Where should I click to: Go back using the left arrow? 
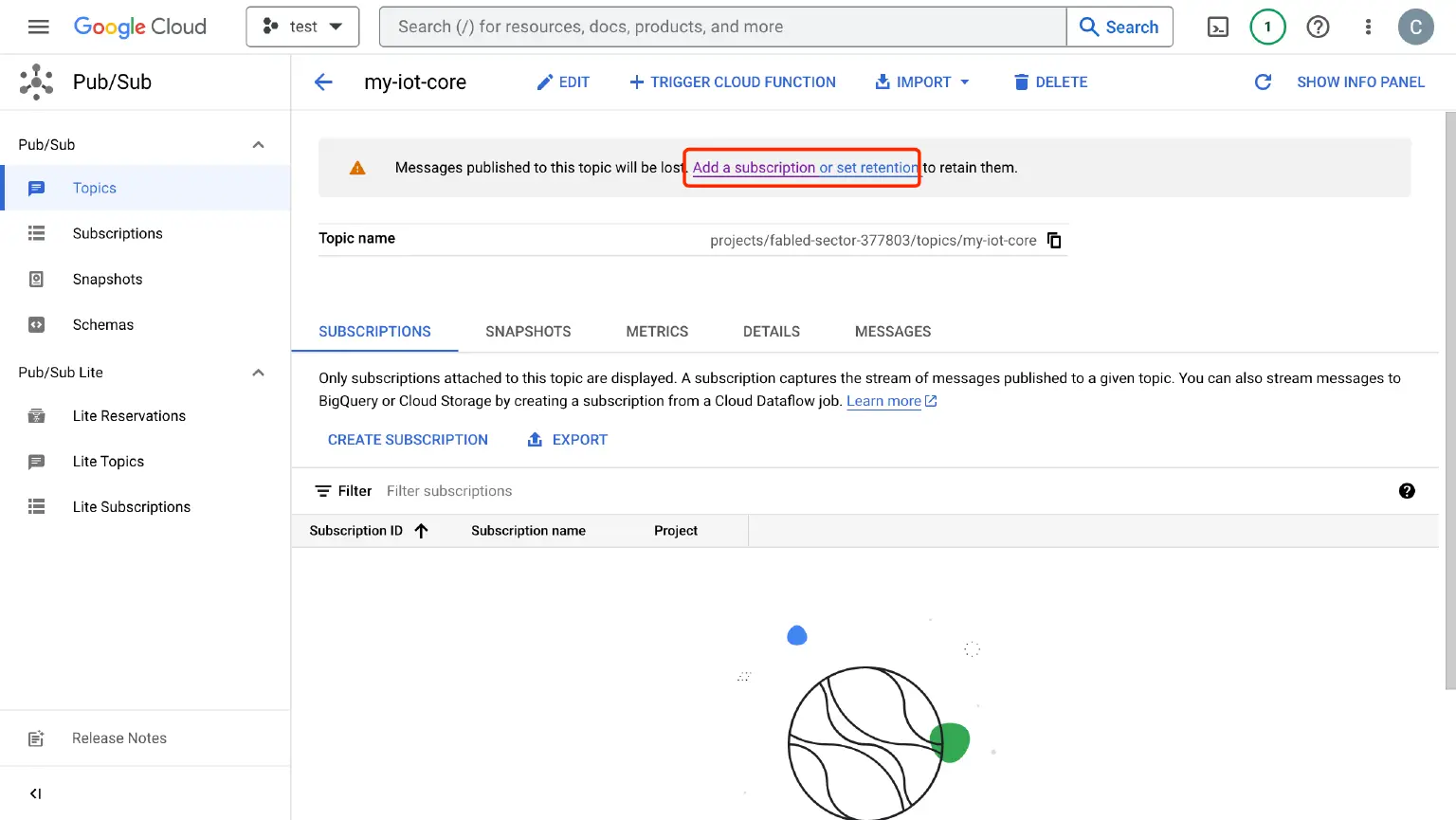coord(323,82)
